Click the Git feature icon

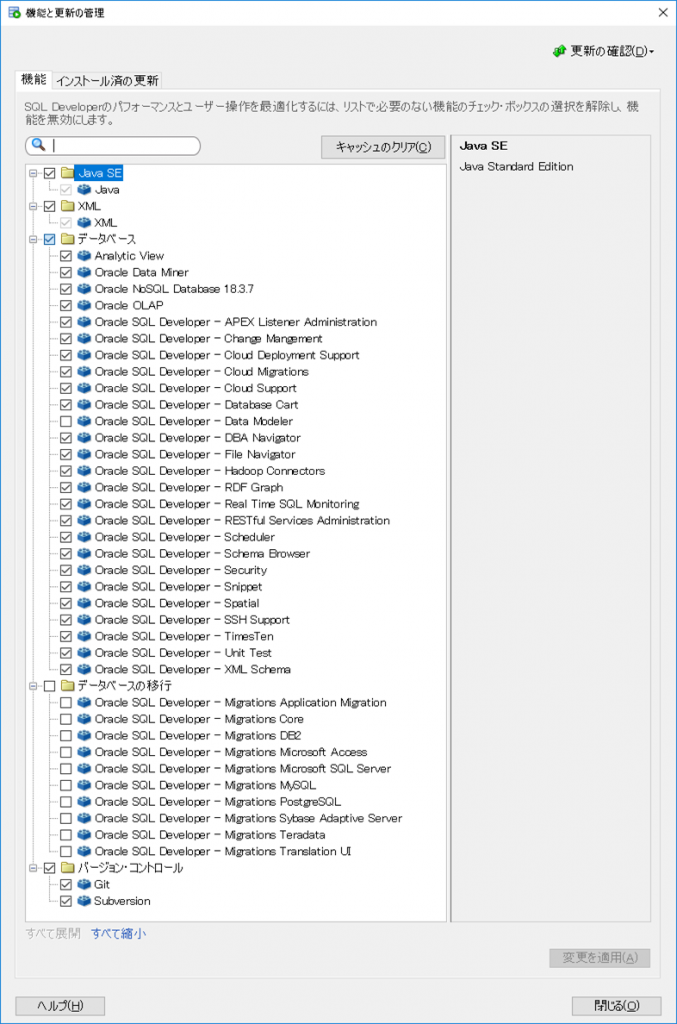click(84, 884)
